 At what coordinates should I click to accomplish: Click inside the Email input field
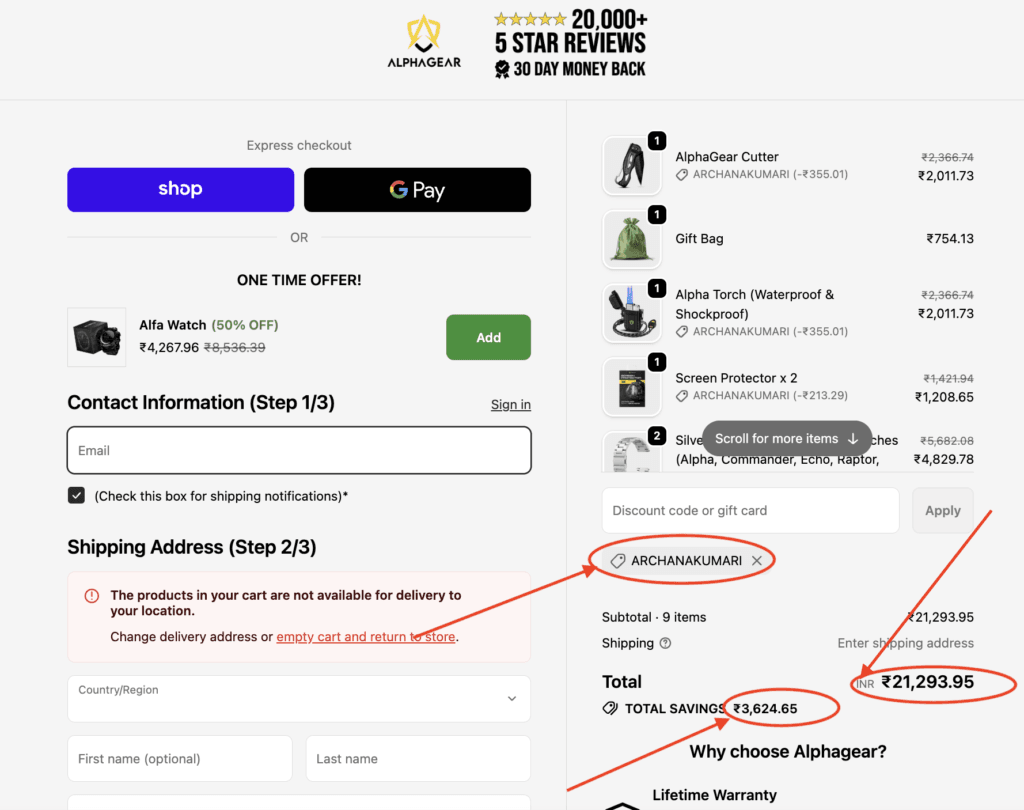298,450
